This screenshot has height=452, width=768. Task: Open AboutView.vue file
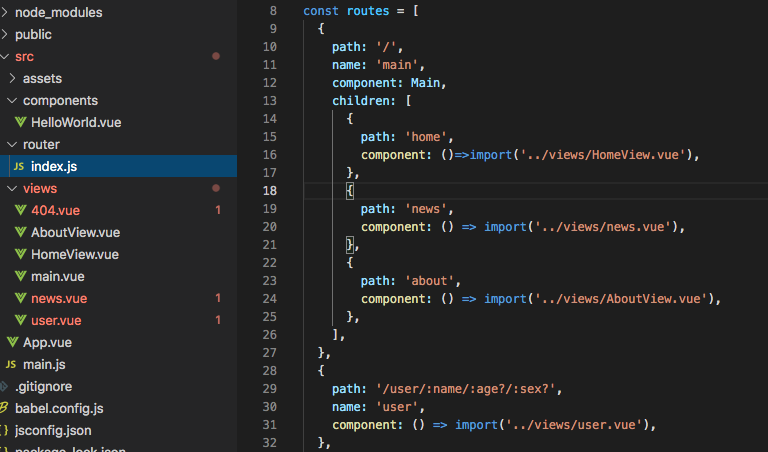coord(75,233)
